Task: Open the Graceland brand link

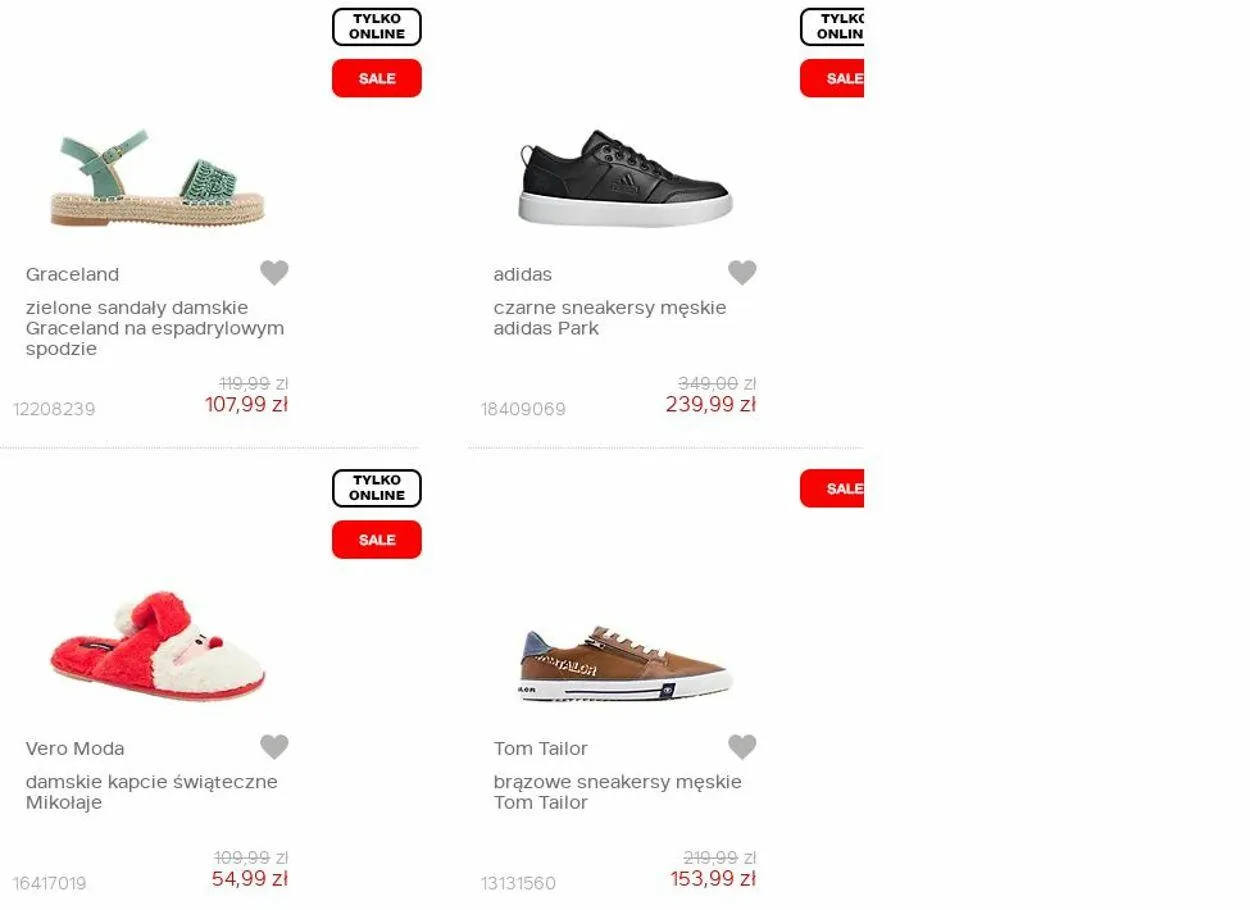Action: pos(72,274)
